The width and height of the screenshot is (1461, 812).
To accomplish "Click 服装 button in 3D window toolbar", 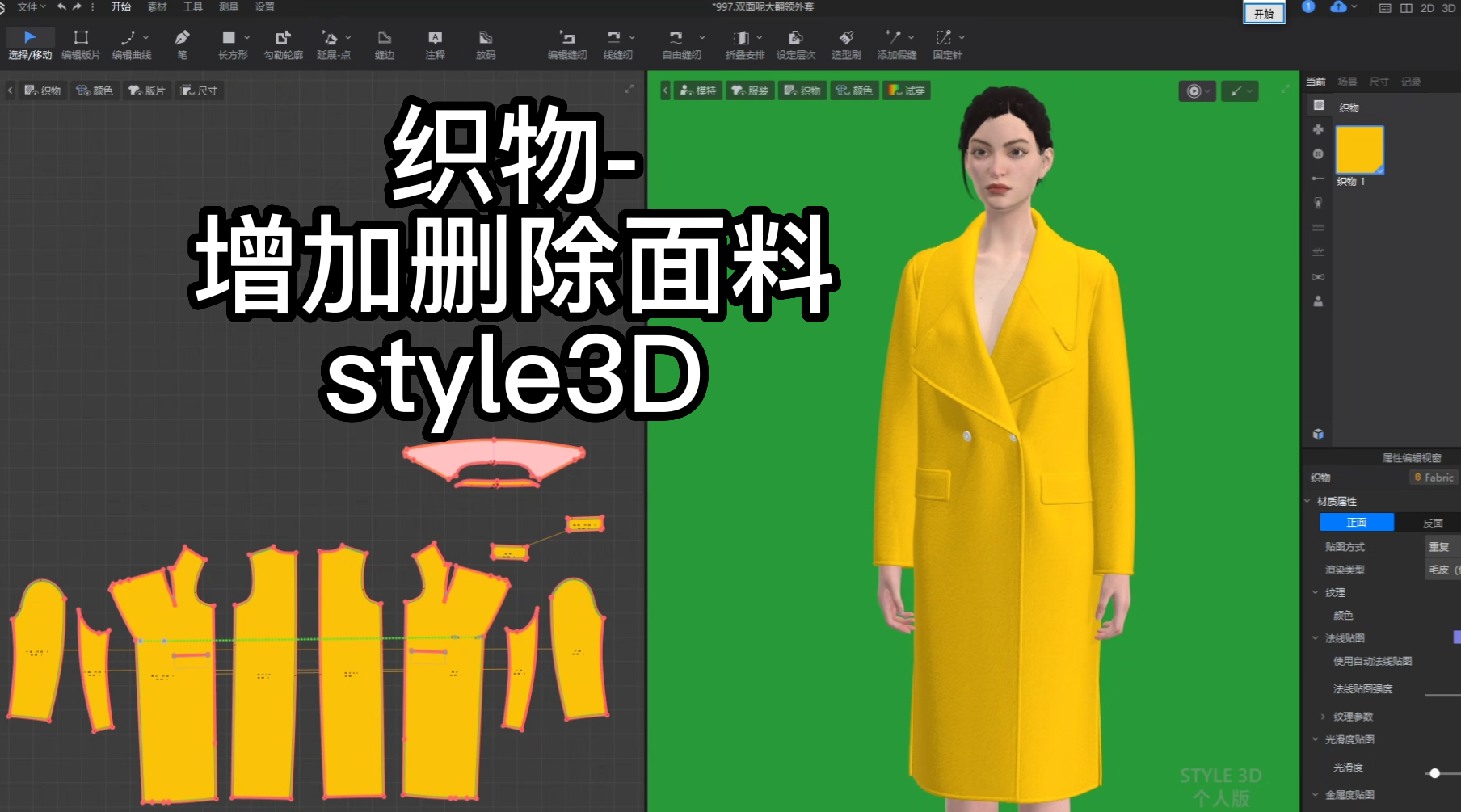I will tap(750, 90).
